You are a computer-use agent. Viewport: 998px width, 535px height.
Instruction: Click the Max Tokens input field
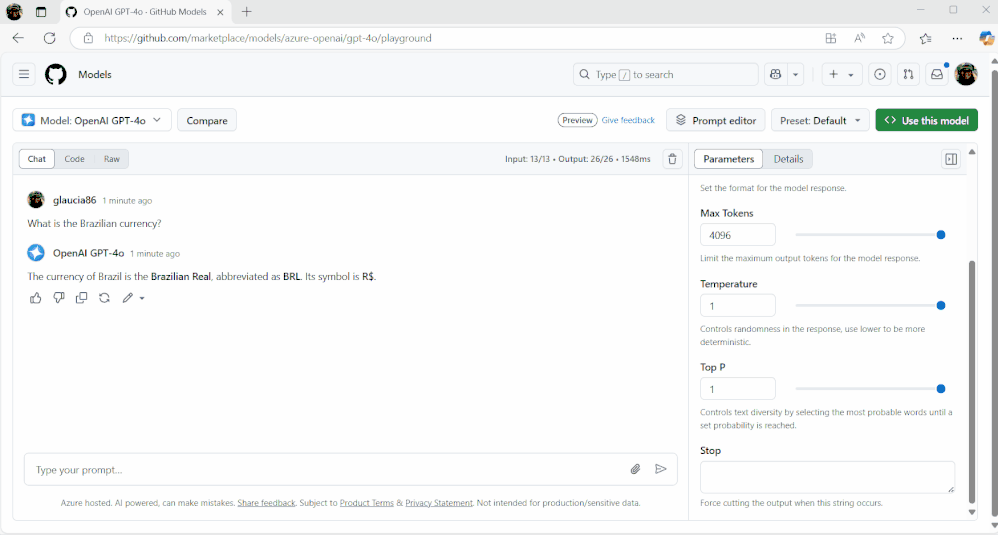[x=738, y=235]
